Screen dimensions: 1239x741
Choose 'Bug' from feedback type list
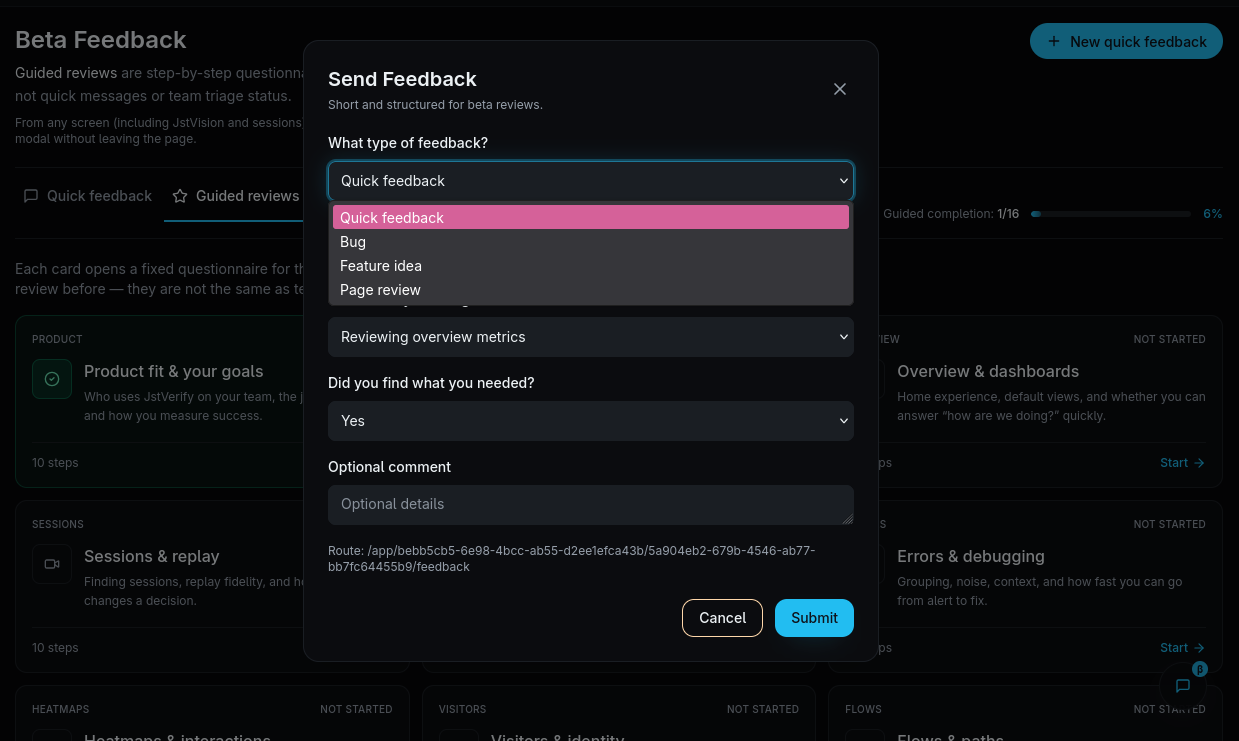591,242
